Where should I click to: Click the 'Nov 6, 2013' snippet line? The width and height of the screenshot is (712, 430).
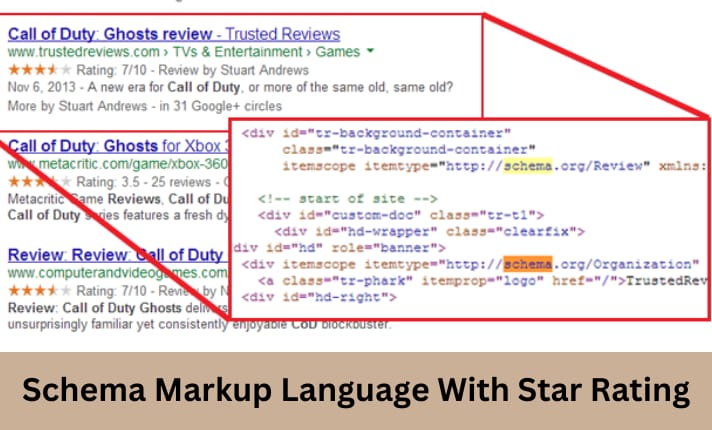click(230, 87)
